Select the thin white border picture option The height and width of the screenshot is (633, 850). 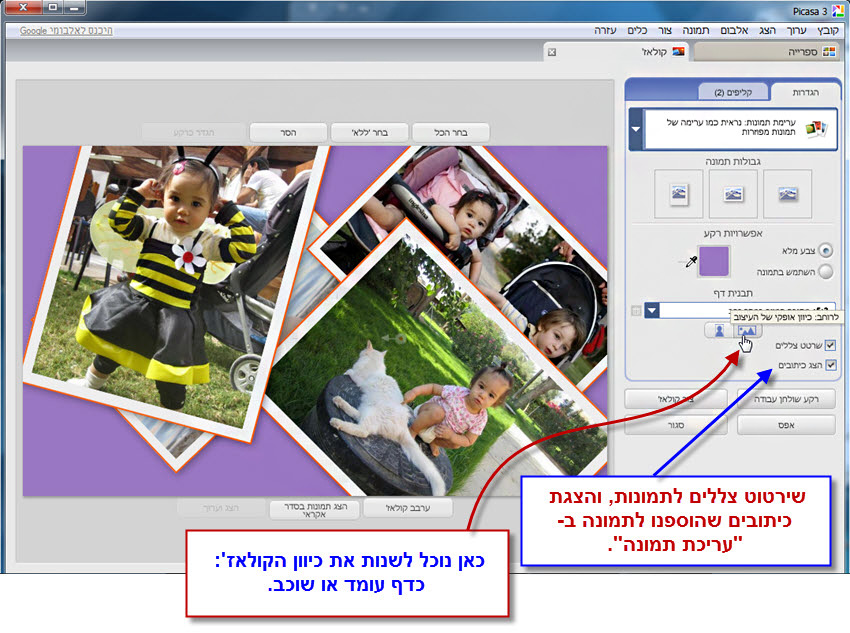pyautogui.click(x=733, y=193)
